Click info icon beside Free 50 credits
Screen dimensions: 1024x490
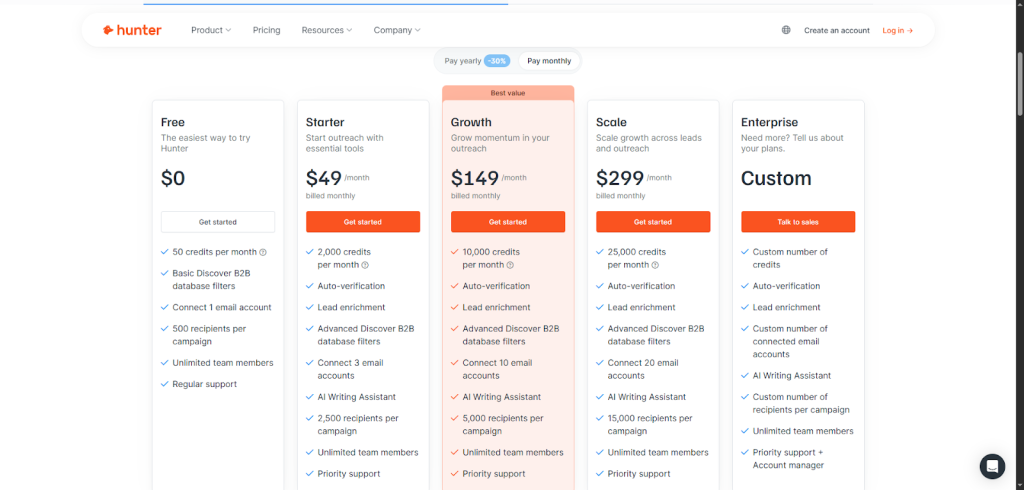263,252
